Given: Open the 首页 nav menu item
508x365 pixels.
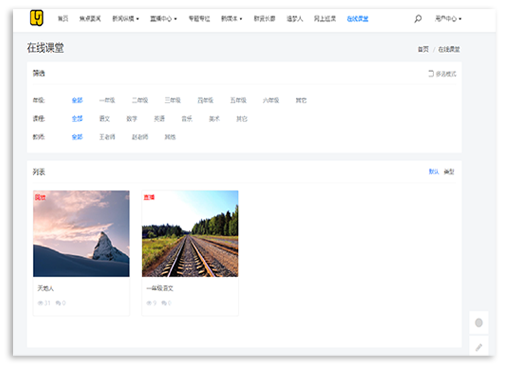Looking at the screenshot, I should (63, 19).
